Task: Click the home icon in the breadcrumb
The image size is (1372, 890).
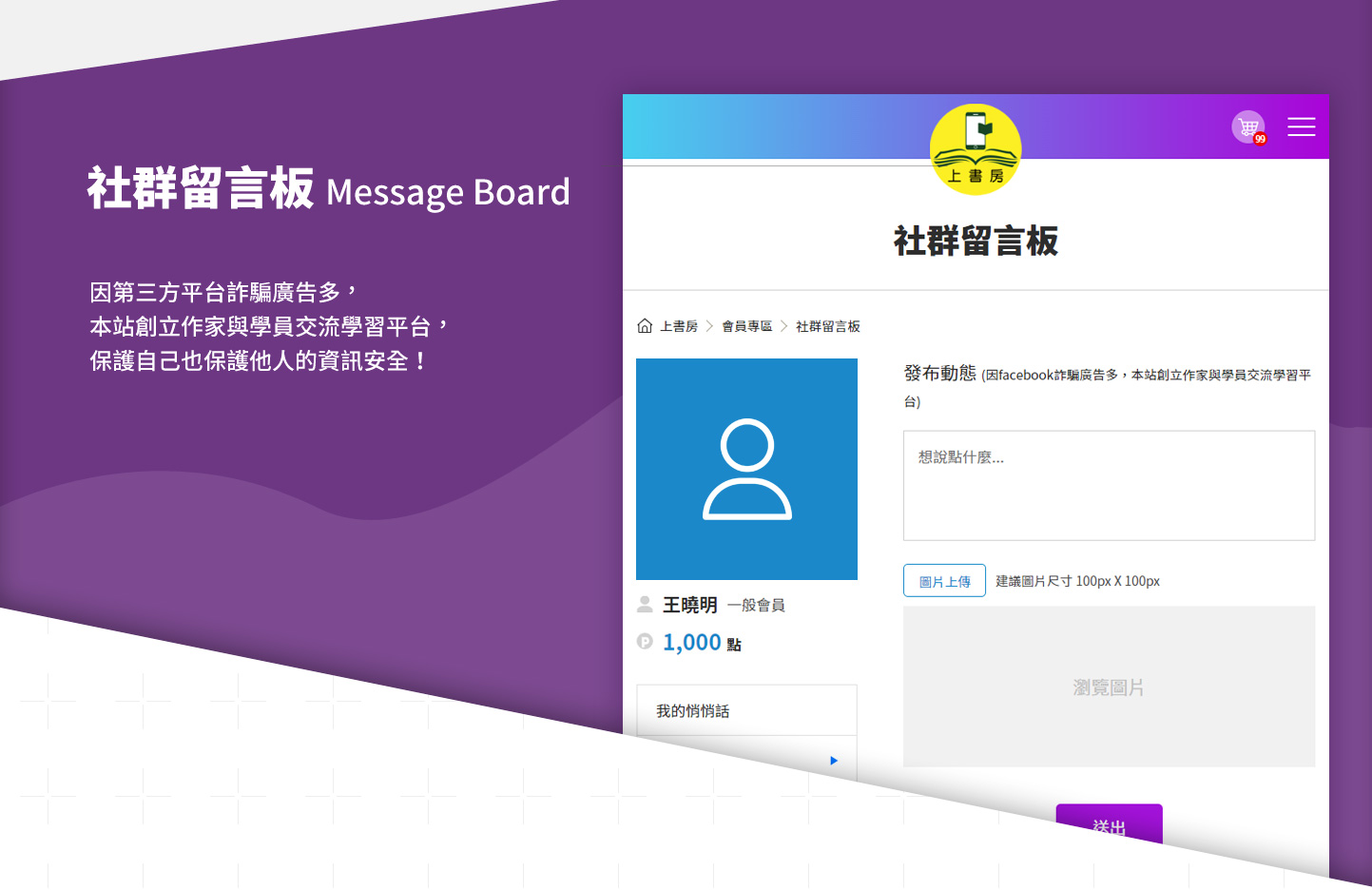Action: point(644,325)
